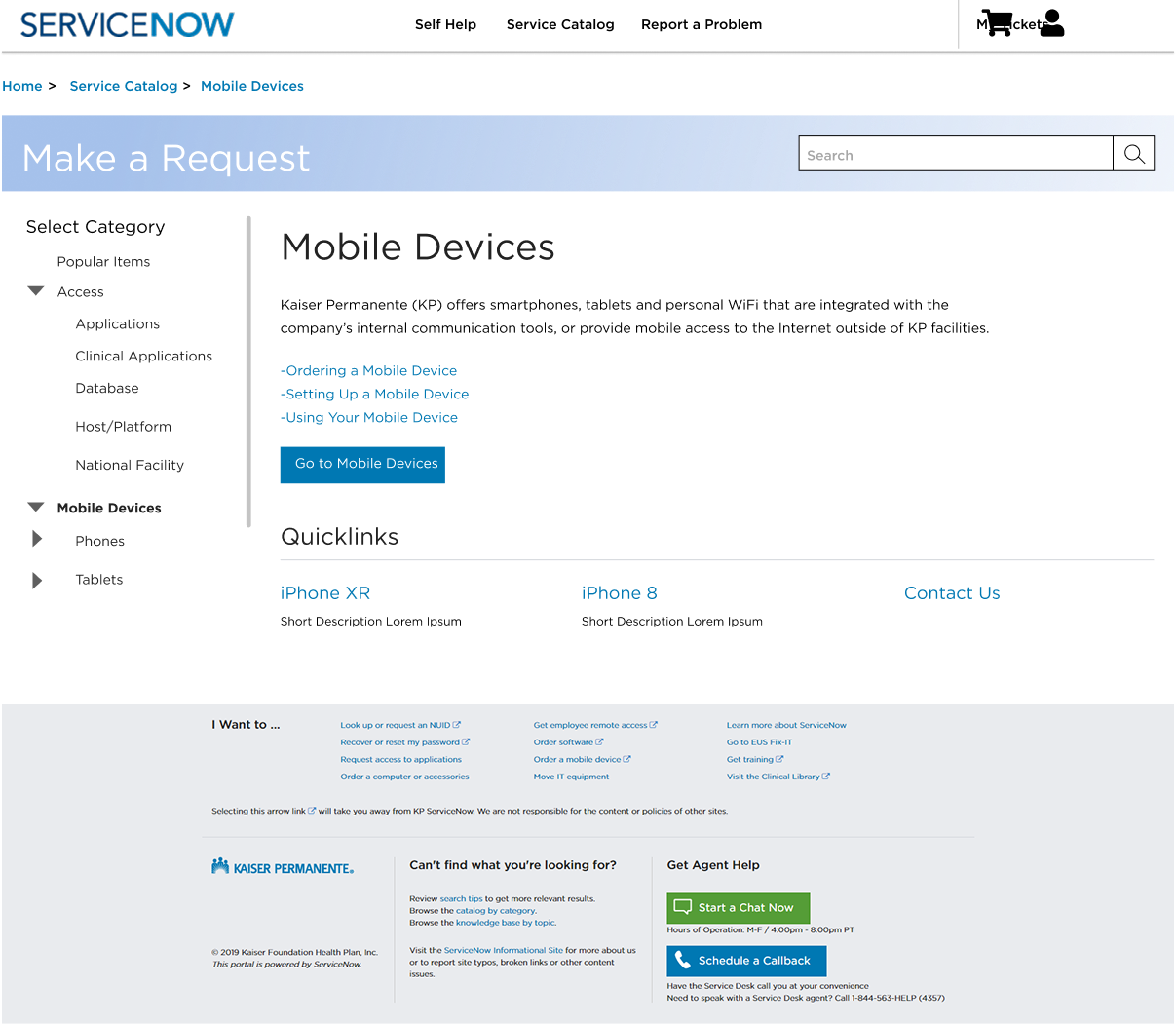The height and width of the screenshot is (1024, 1176).
Task: Click the ServiceNow logo
Action: click(x=128, y=24)
